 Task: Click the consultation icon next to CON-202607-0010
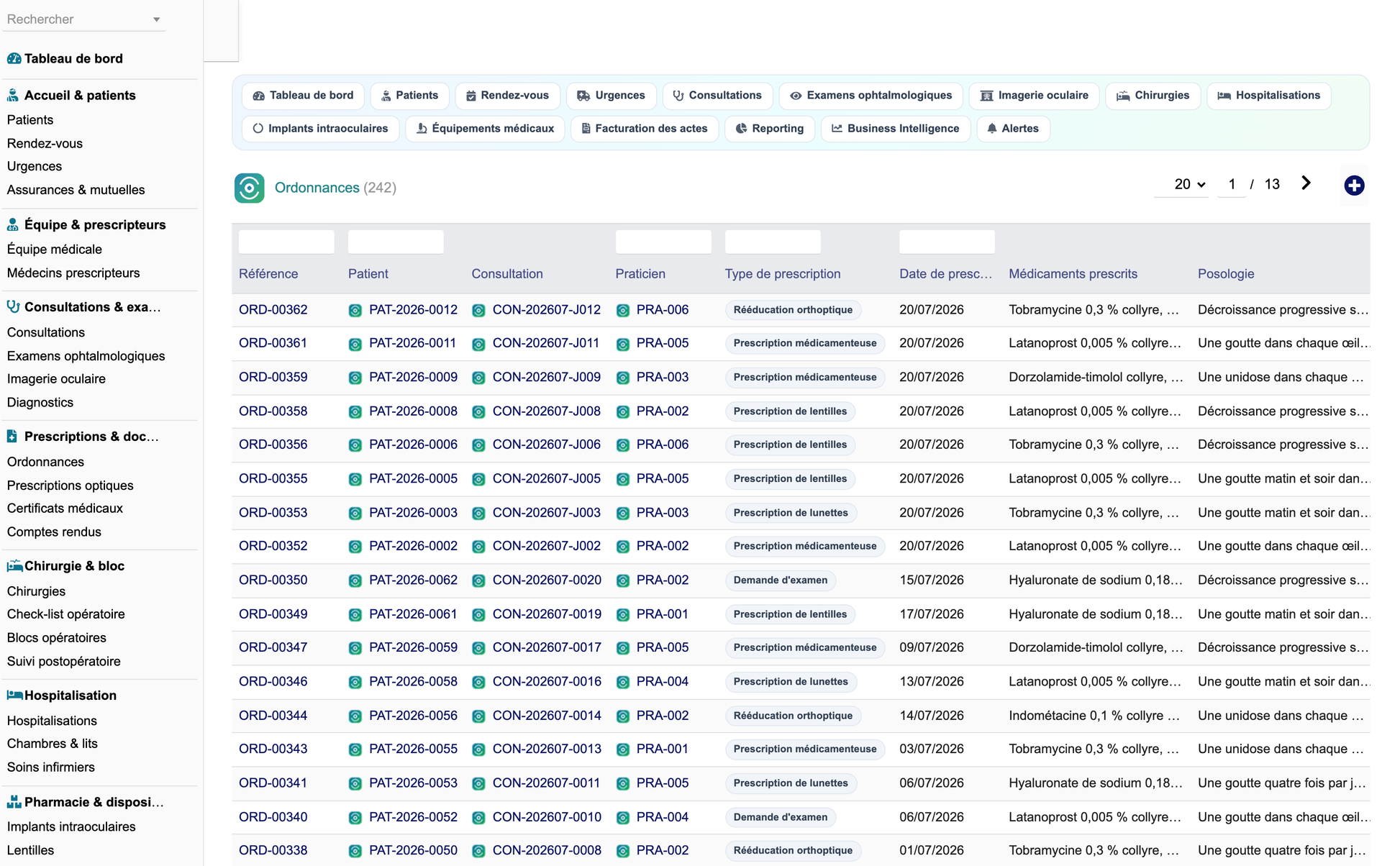click(478, 818)
